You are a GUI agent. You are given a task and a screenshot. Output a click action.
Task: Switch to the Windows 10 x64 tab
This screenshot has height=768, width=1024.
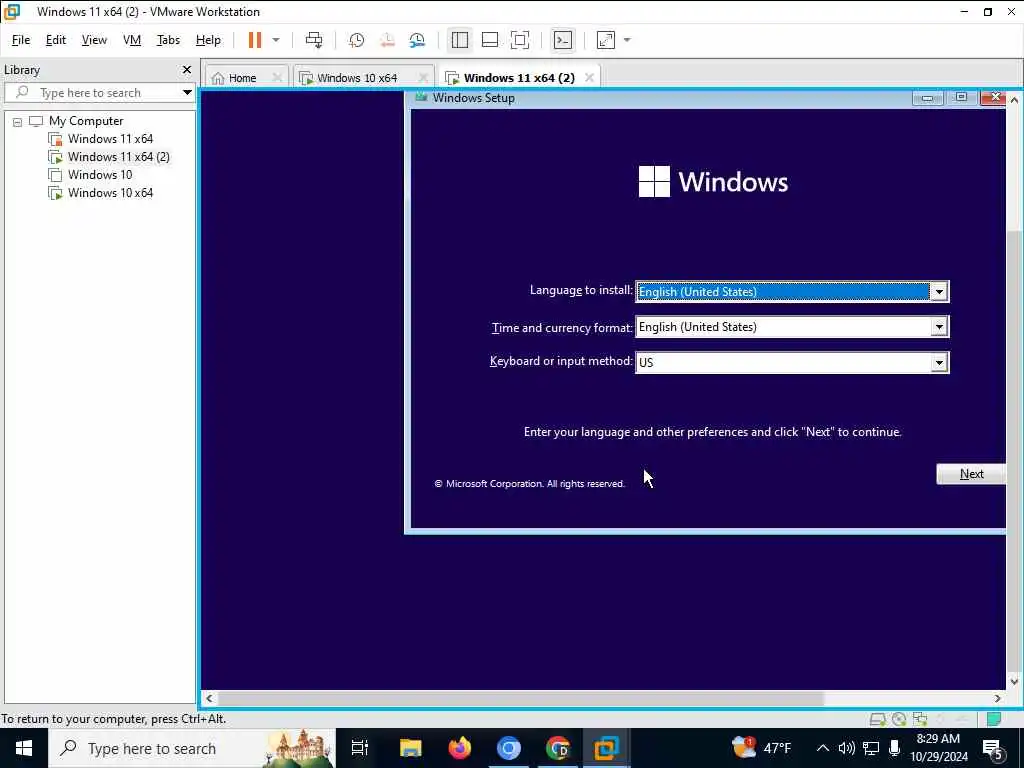tap(357, 78)
